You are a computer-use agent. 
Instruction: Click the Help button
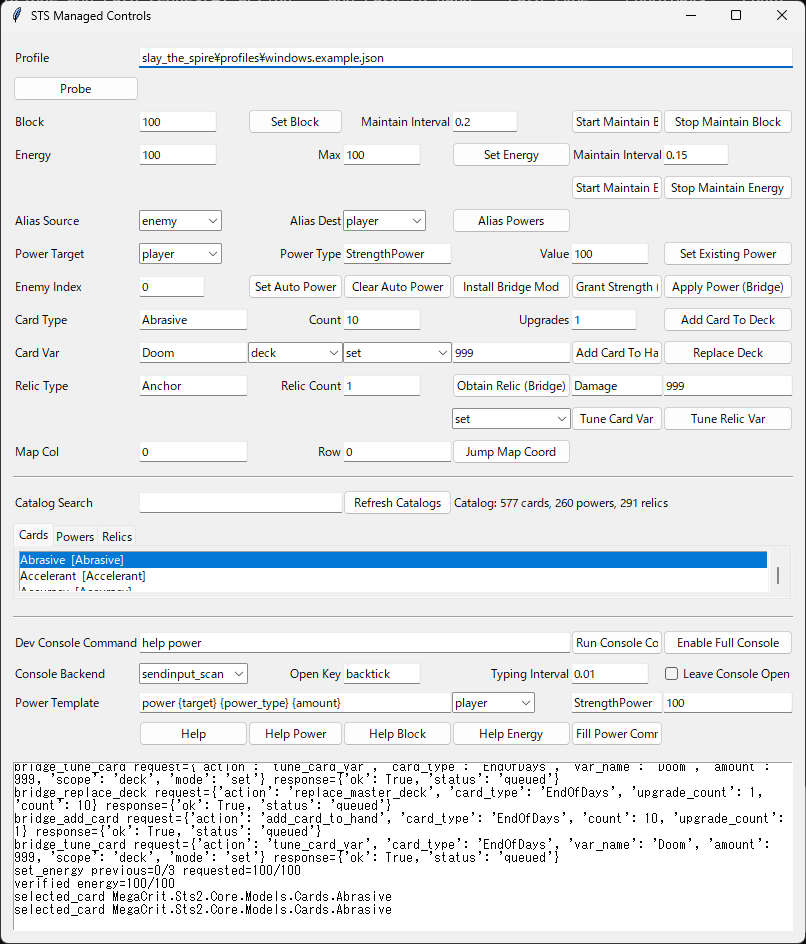tap(193, 734)
